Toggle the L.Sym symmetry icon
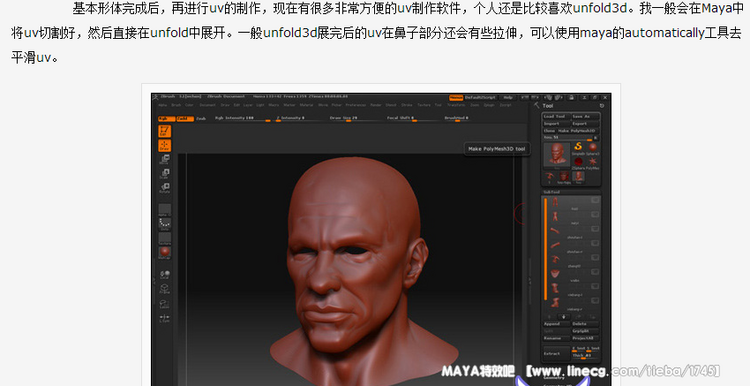Screen dimensions: 750x386 click(165, 318)
